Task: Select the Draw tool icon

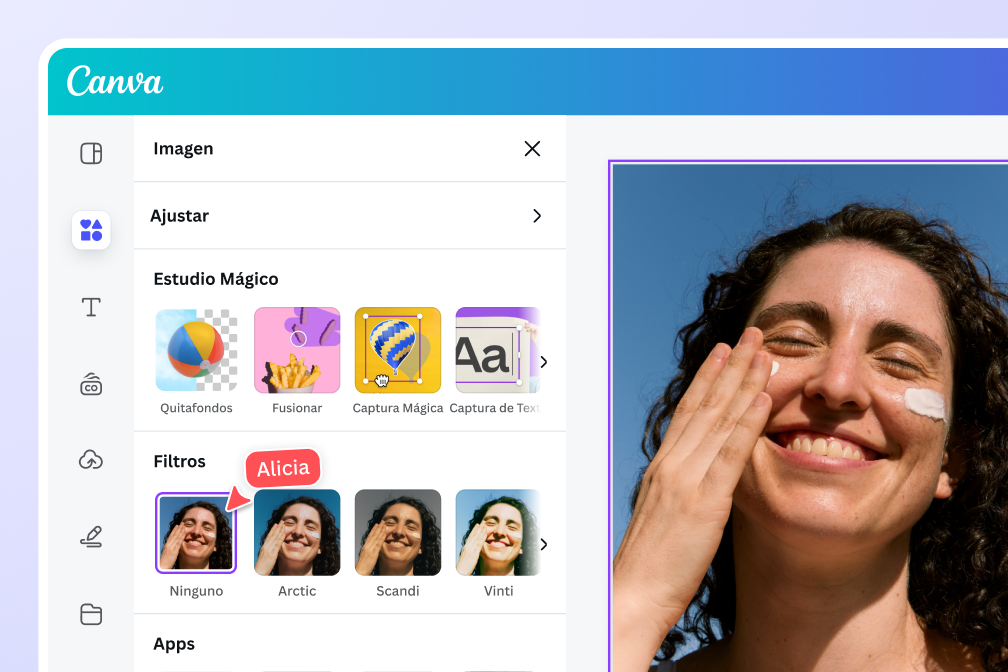Action: point(91,537)
